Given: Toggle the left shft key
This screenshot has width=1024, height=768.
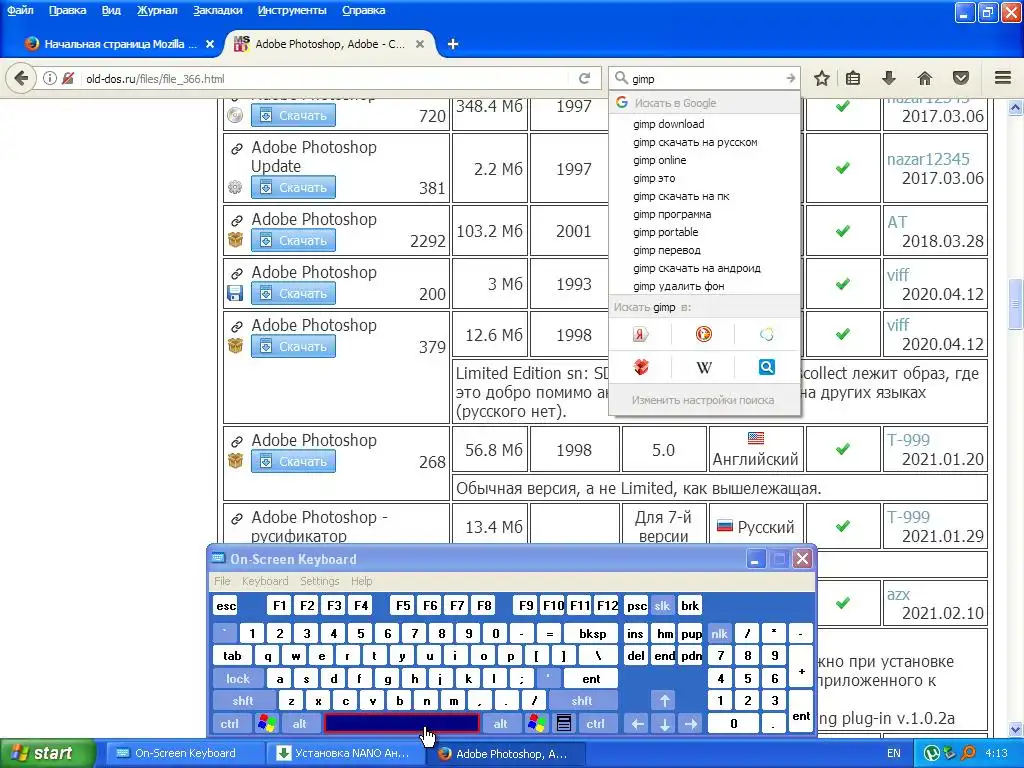Looking at the screenshot, I should click(243, 701).
